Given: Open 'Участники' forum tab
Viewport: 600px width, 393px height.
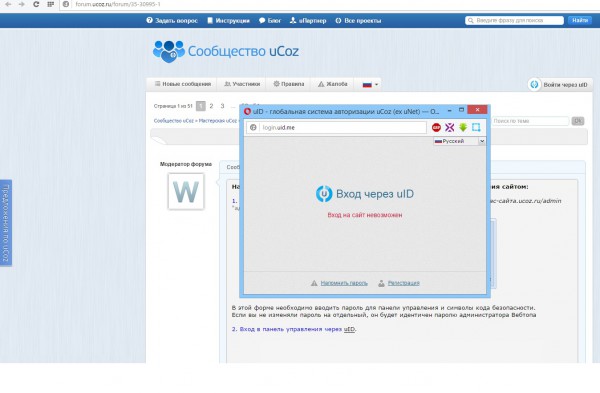Looking at the screenshot, I should pos(242,84).
